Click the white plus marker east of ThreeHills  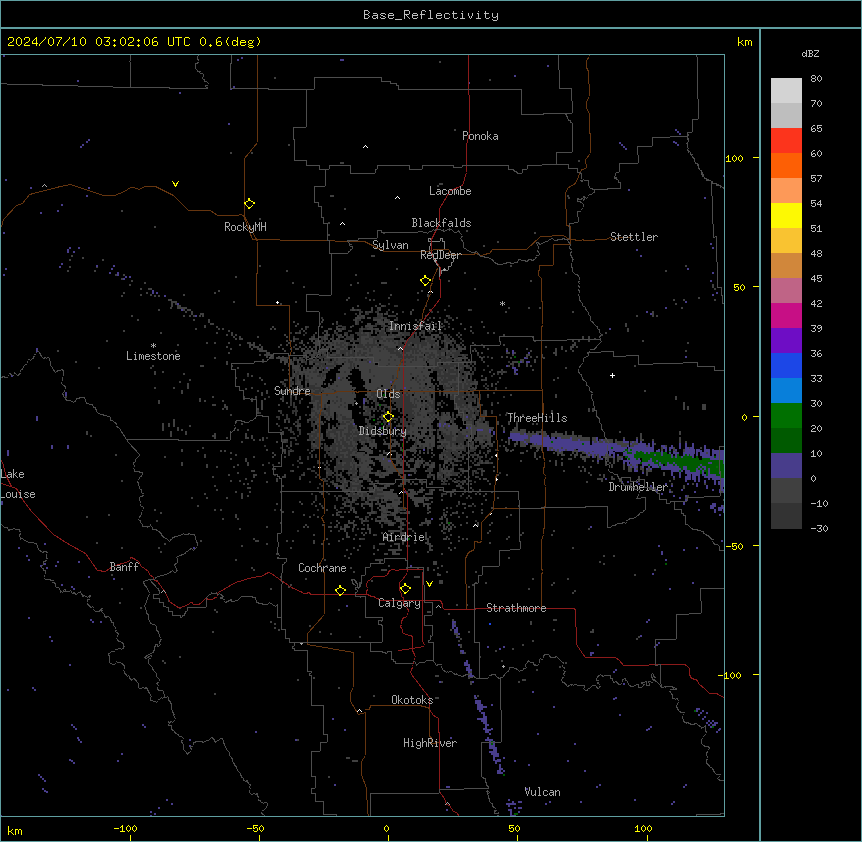click(612, 375)
